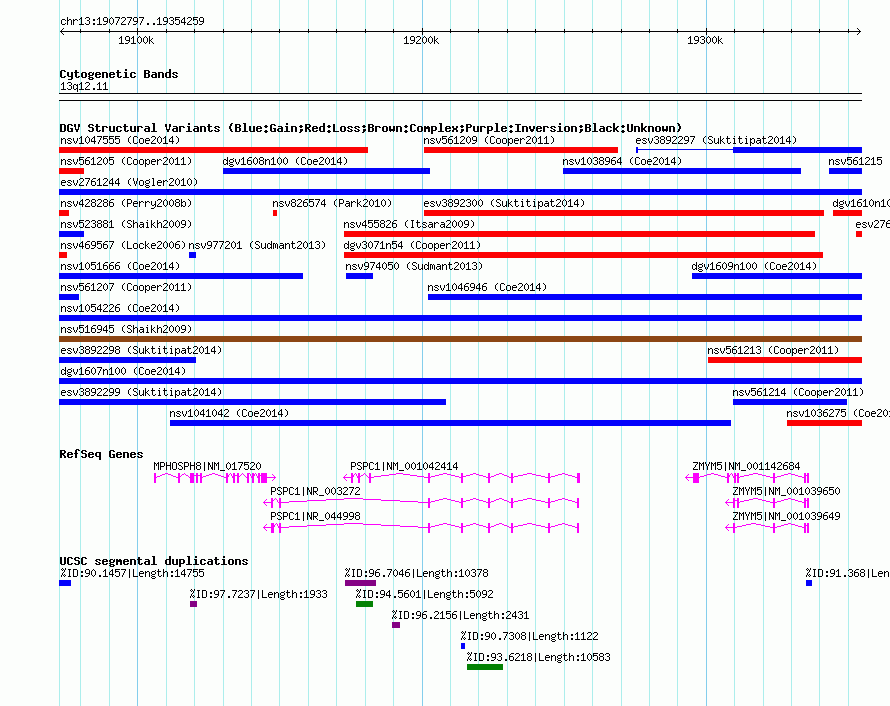The width and height of the screenshot is (890, 706).
Task: Click dgv1609n100 (Coe2014) label
Action: click(x=754, y=266)
